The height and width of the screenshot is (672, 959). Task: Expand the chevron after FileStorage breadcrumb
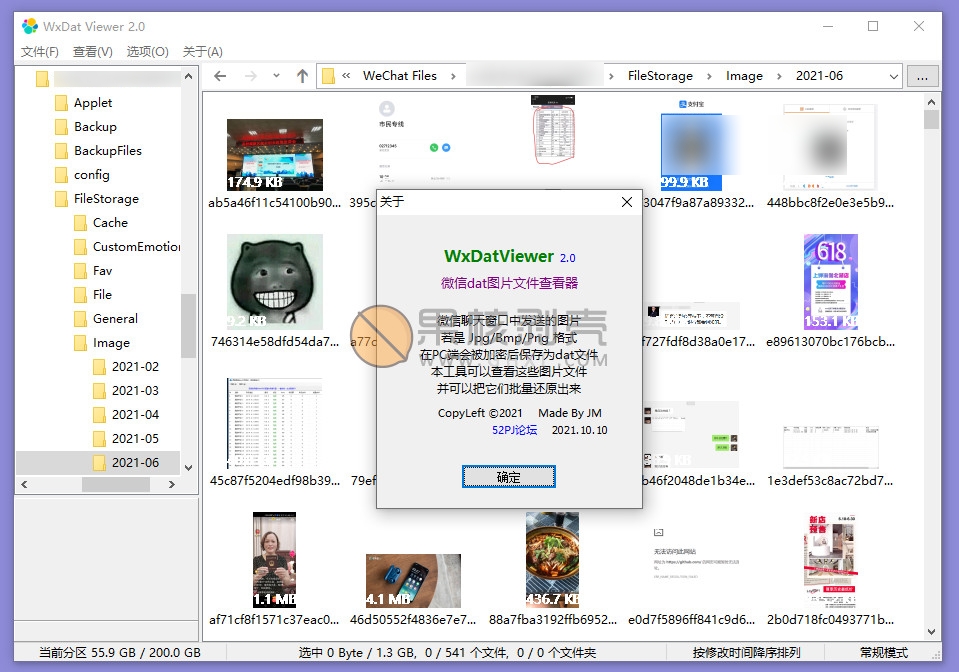click(x=709, y=76)
